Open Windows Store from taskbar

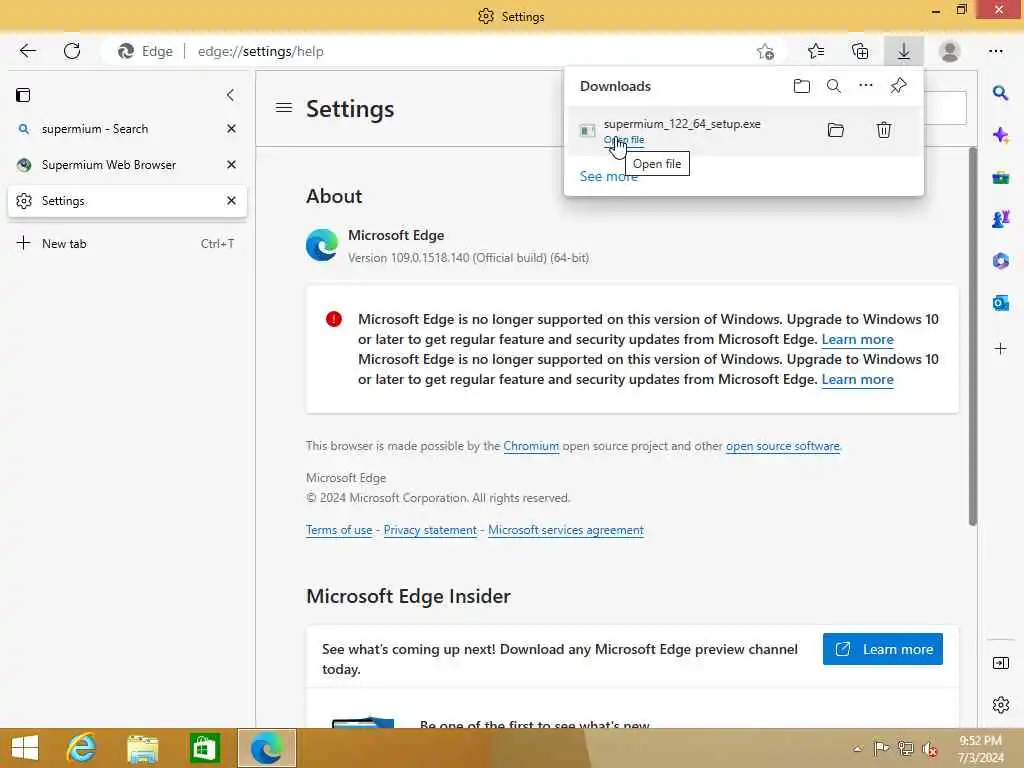coord(204,748)
